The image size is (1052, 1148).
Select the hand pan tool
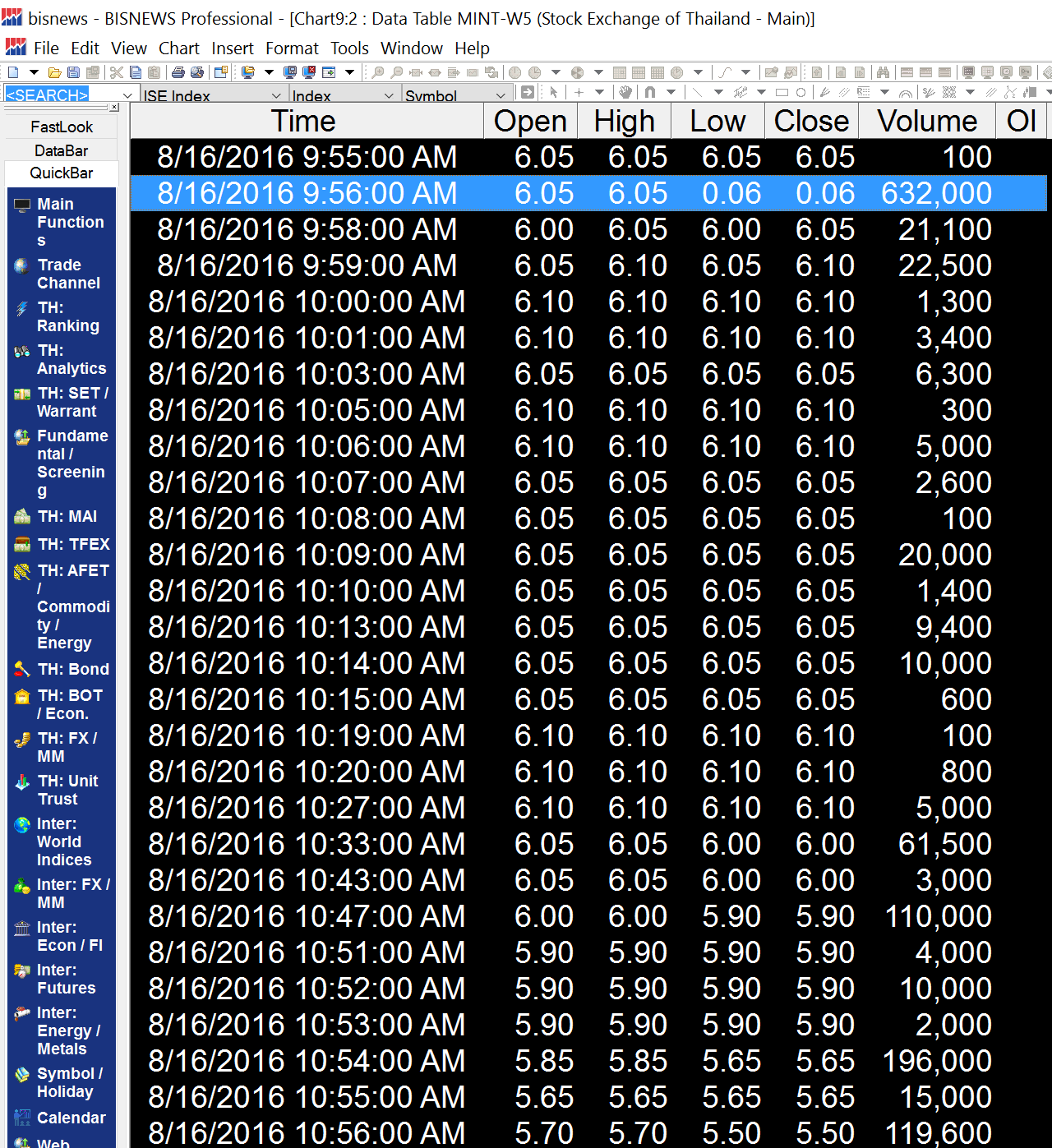point(625,93)
